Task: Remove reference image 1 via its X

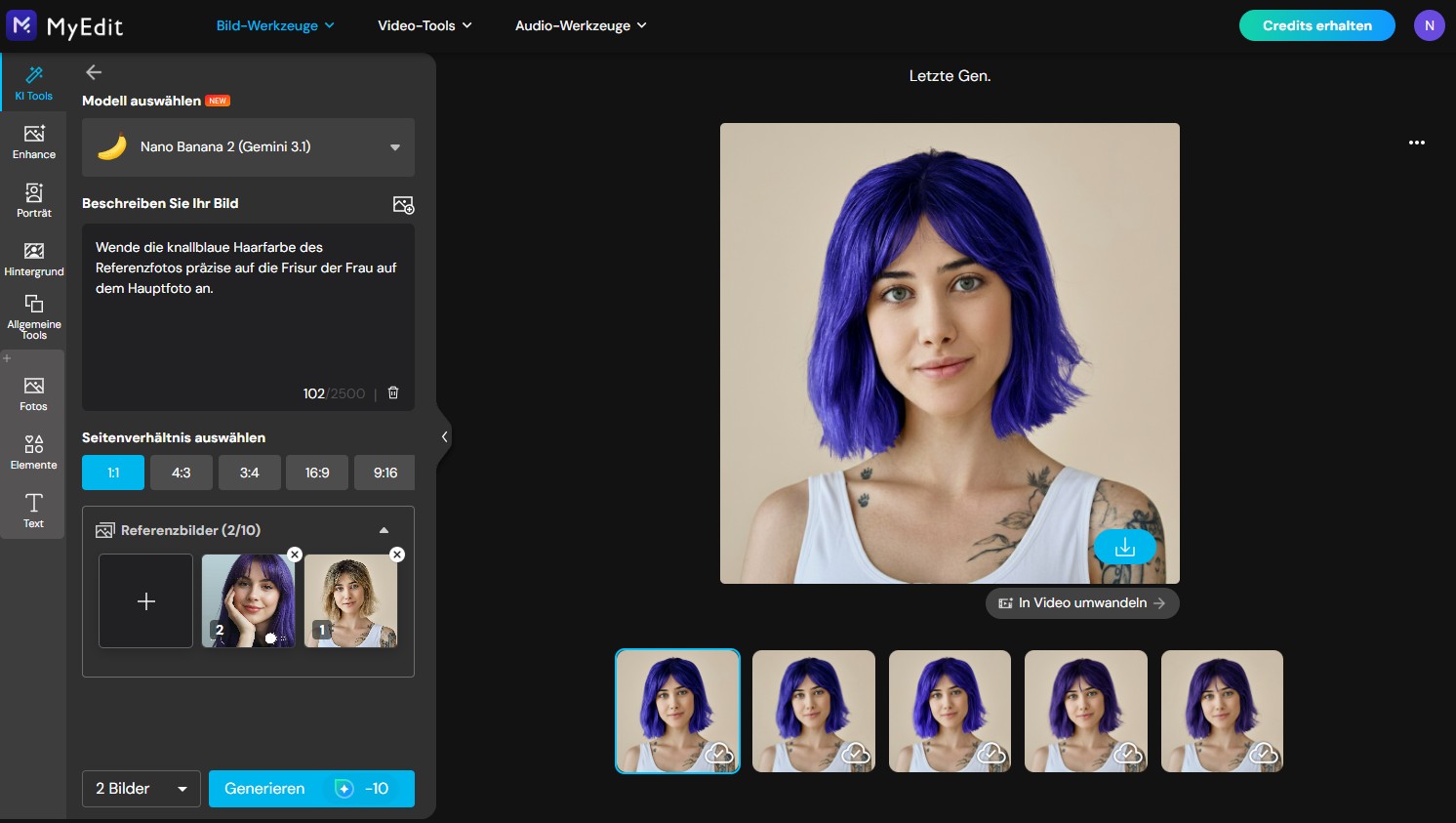Action: click(x=396, y=554)
